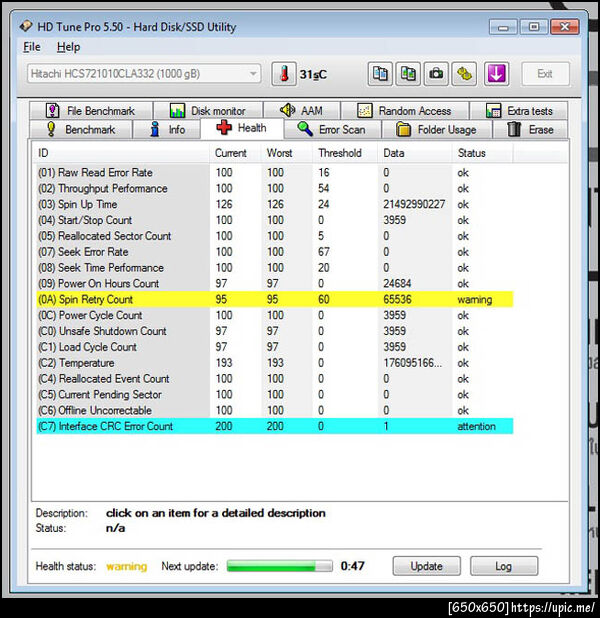This screenshot has height=618, width=600.
Task: Select the (C5) Current Pending Sector row
Action: [275, 395]
